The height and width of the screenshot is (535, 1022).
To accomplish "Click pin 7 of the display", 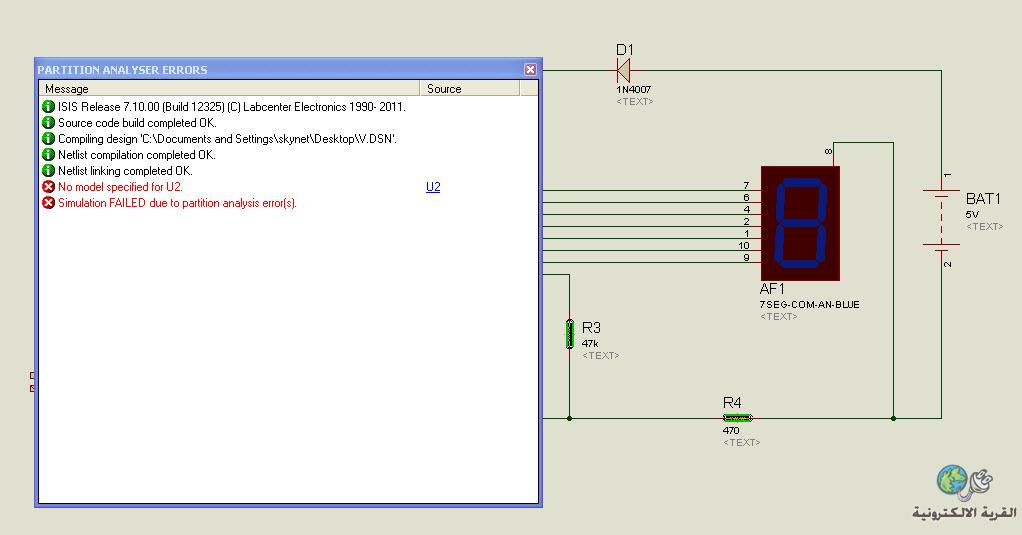I will click(747, 186).
